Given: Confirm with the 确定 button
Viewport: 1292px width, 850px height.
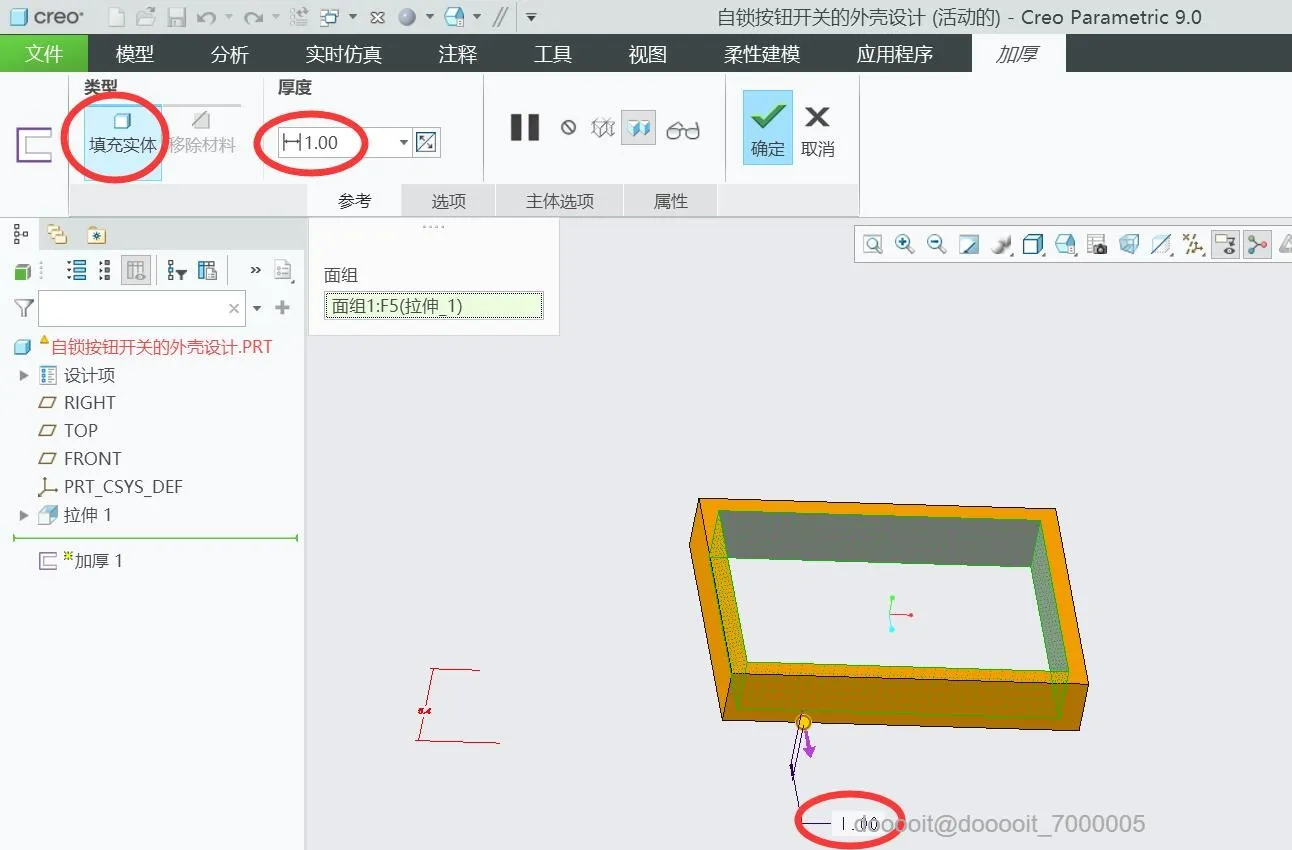Looking at the screenshot, I should [767, 128].
